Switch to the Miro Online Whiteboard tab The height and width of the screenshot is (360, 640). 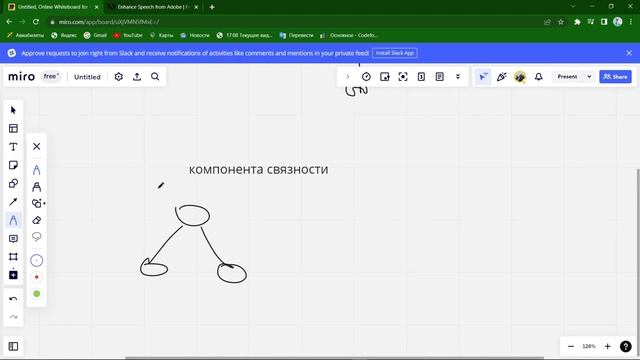point(52,7)
